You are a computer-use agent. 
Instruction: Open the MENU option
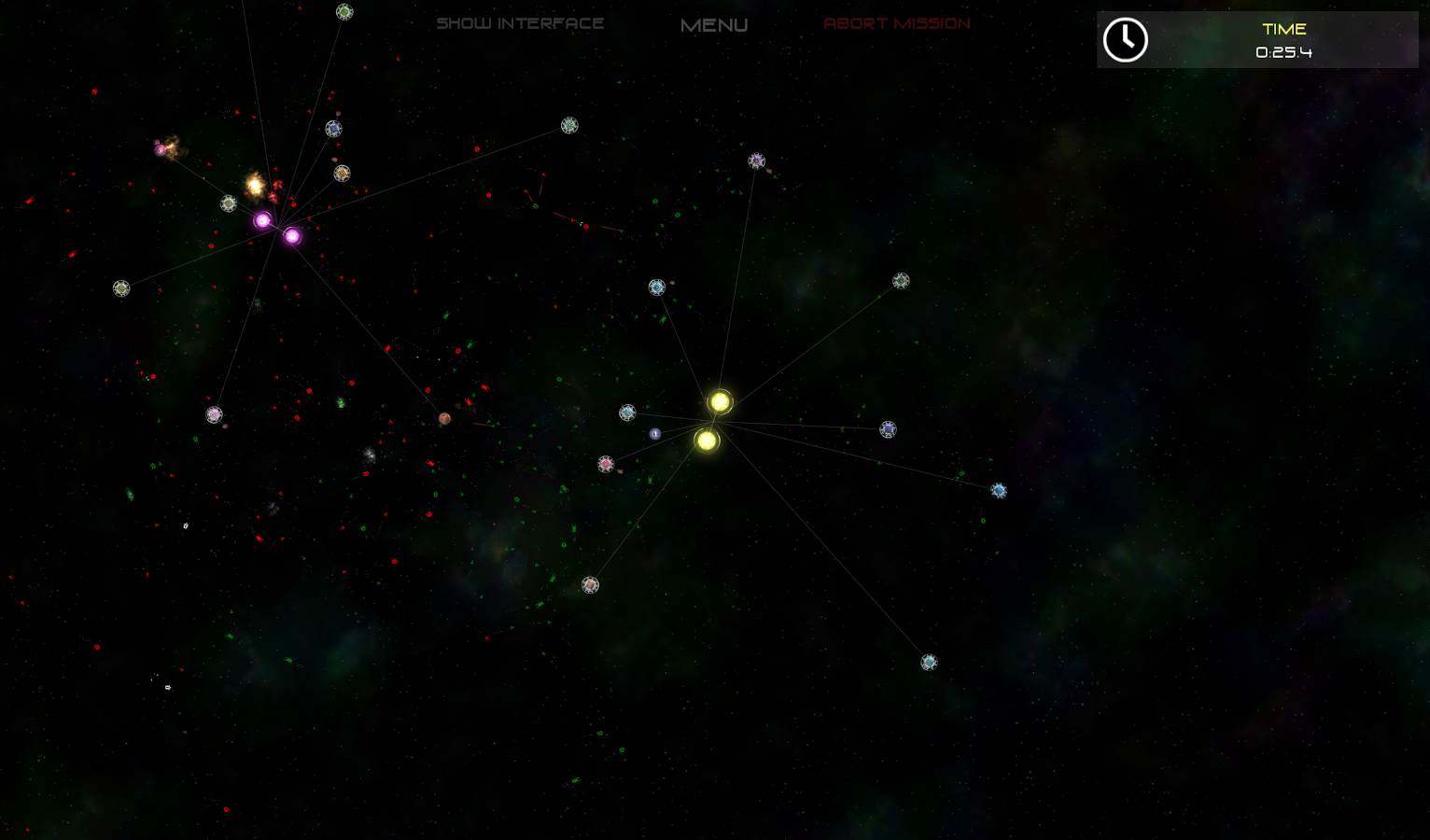(714, 25)
